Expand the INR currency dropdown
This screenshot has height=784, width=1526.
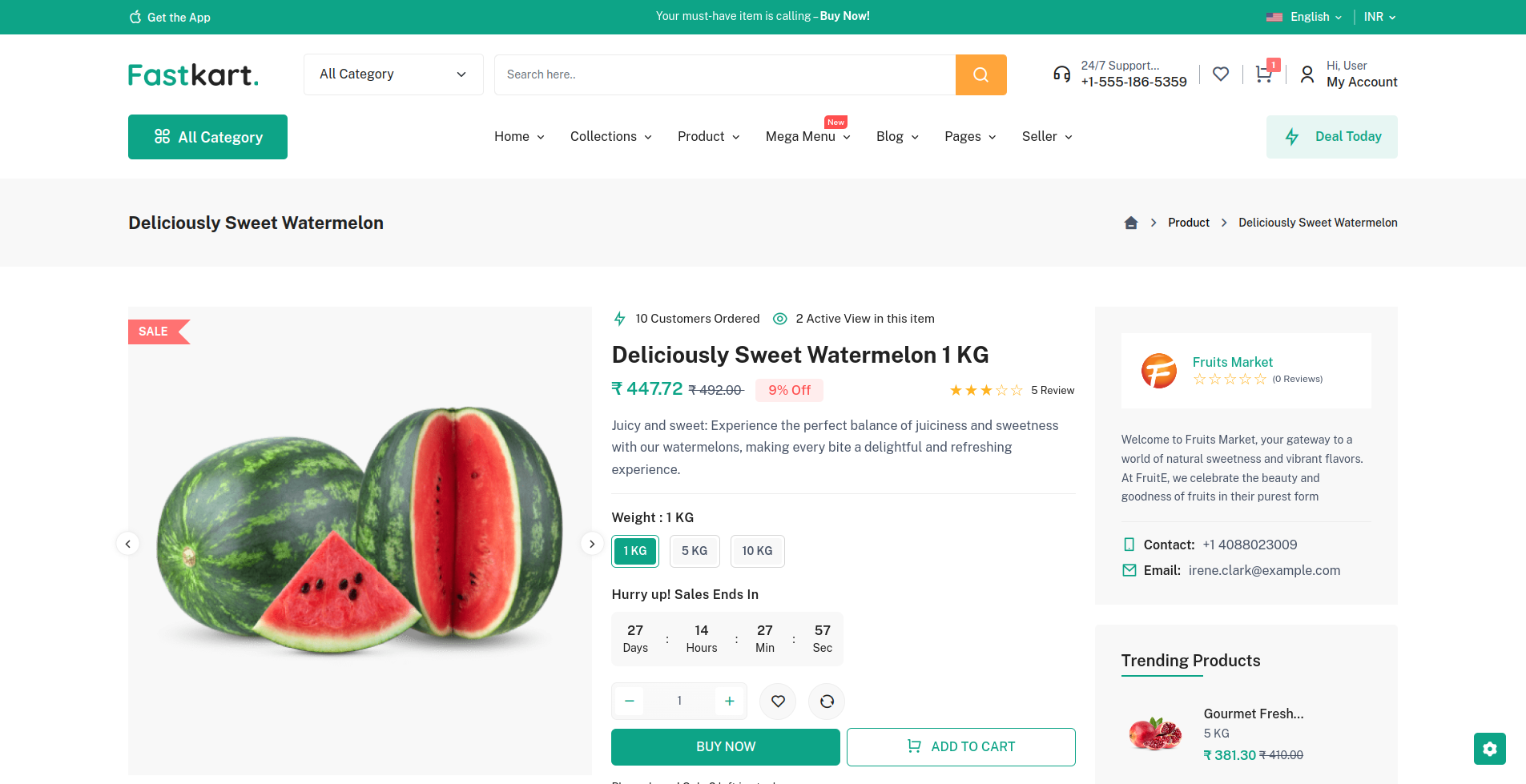click(x=1379, y=17)
